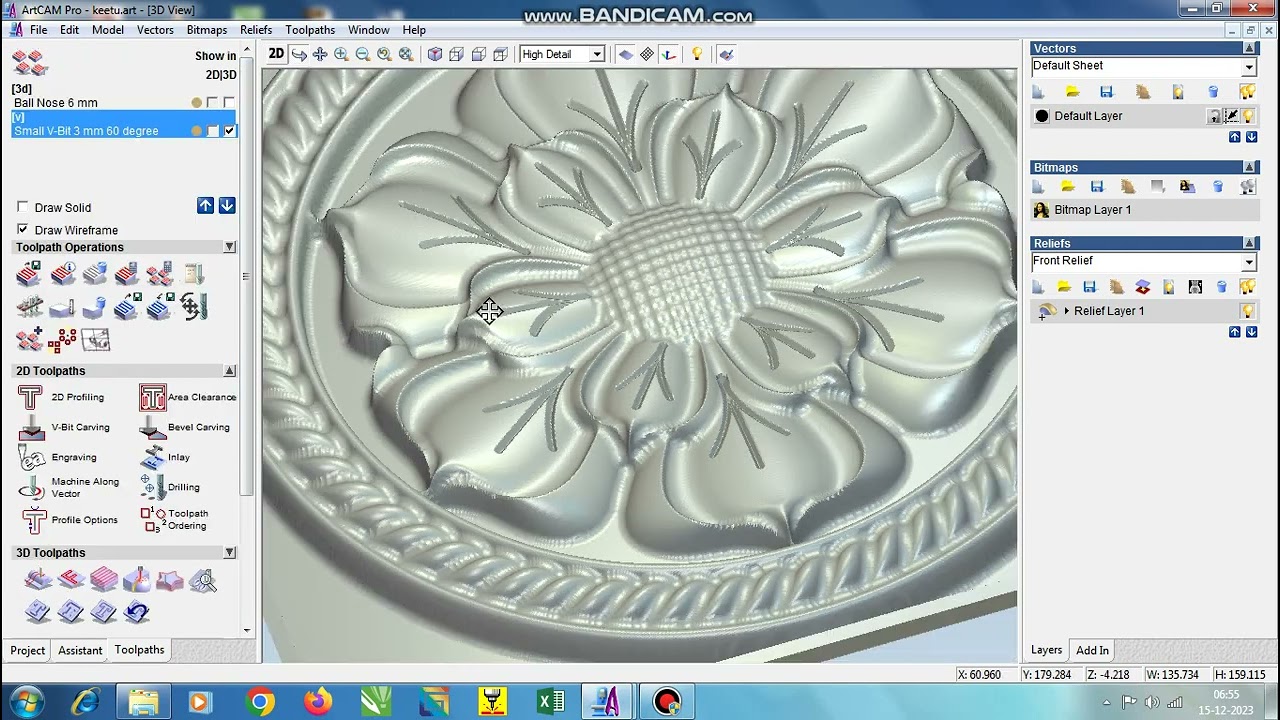Click Small V-Bit toolpath color dot
Screen dimensions: 1280x720
click(x=197, y=131)
